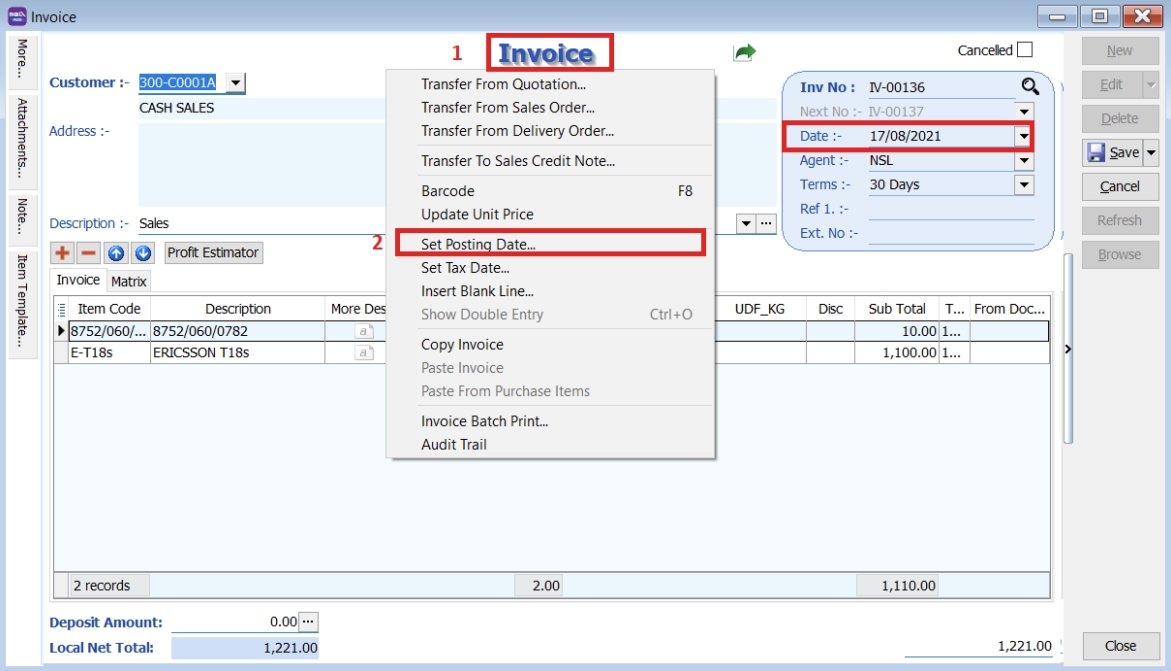
Task: Click the Ref 1 input field
Action: [950, 209]
